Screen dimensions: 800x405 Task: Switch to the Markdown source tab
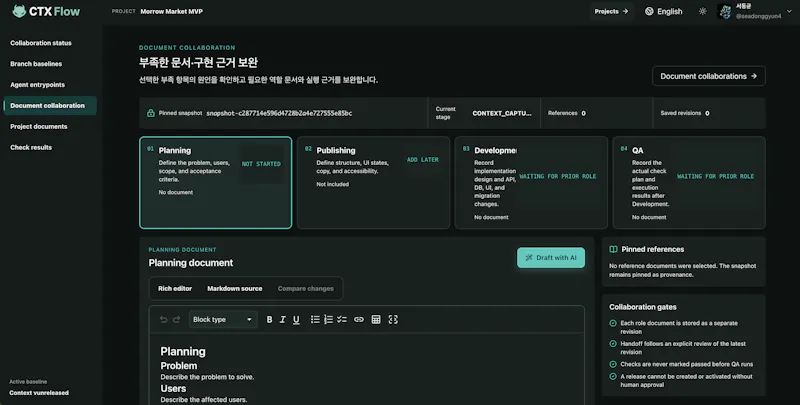235,289
